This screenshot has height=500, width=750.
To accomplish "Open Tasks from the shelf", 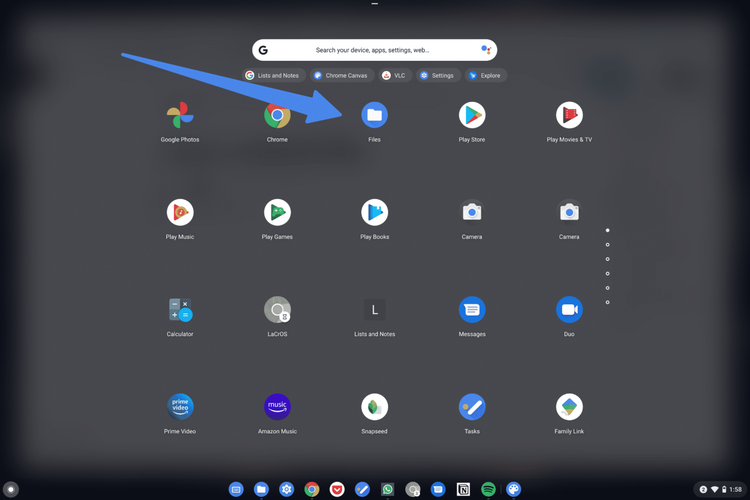I will (x=362, y=489).
